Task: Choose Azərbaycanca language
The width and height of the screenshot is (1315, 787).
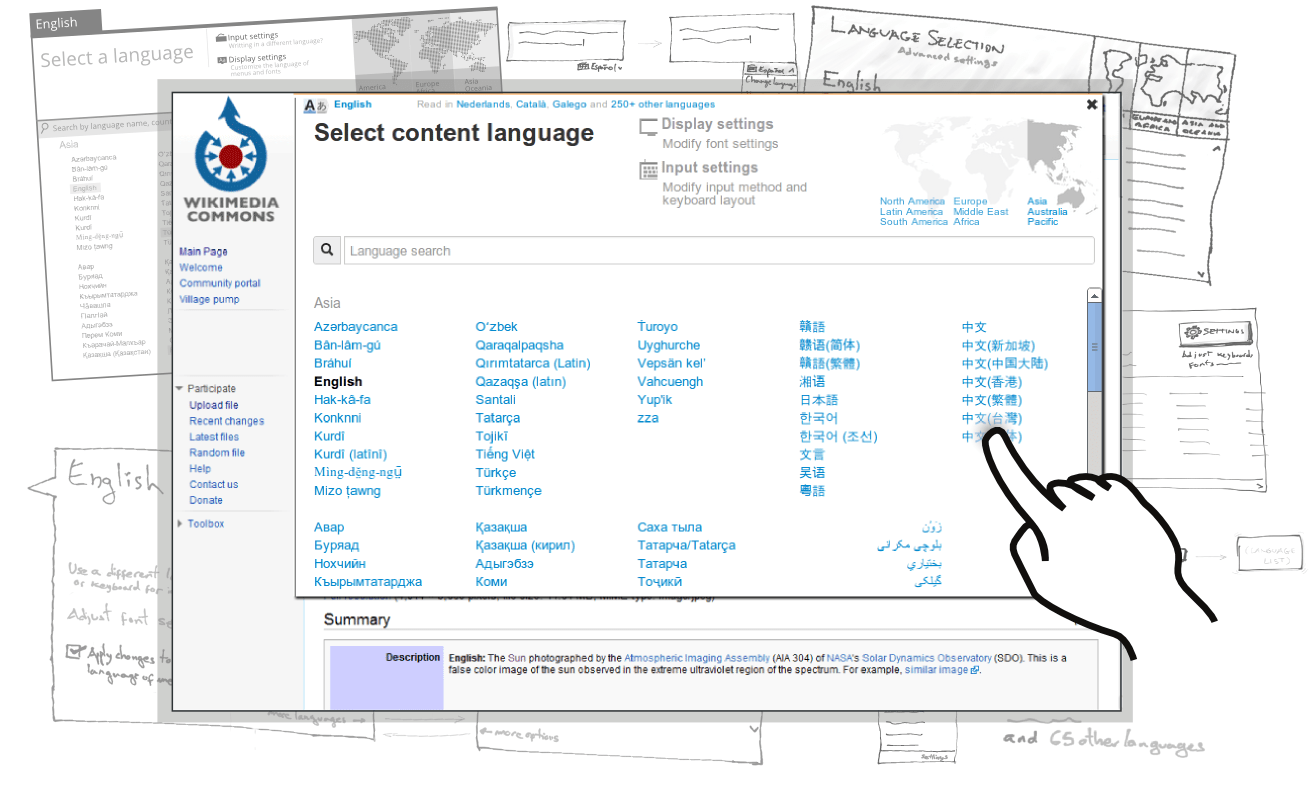Action: click(x=355, y=327)
